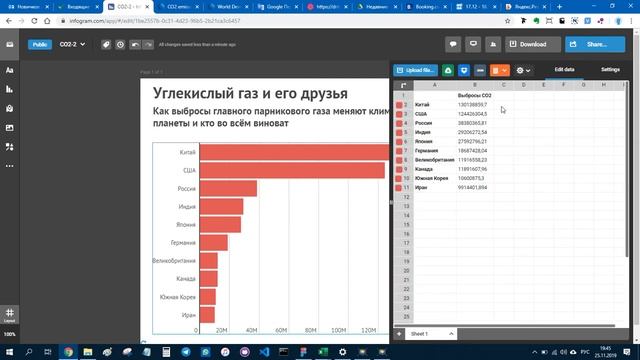Click the 100% zoom level indicator
The height and width of the screenshot is (360, 640).
pos(9,334)
